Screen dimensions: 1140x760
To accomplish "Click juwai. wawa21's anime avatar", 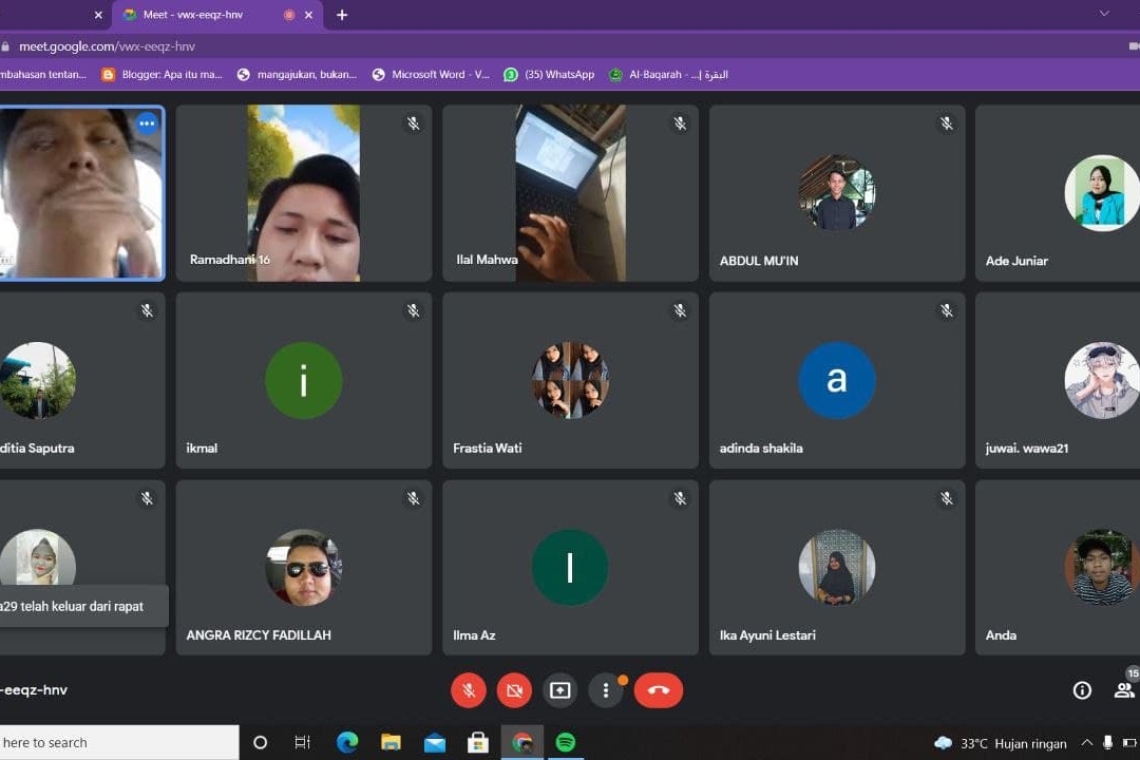I will click(x=1102, y=380).
